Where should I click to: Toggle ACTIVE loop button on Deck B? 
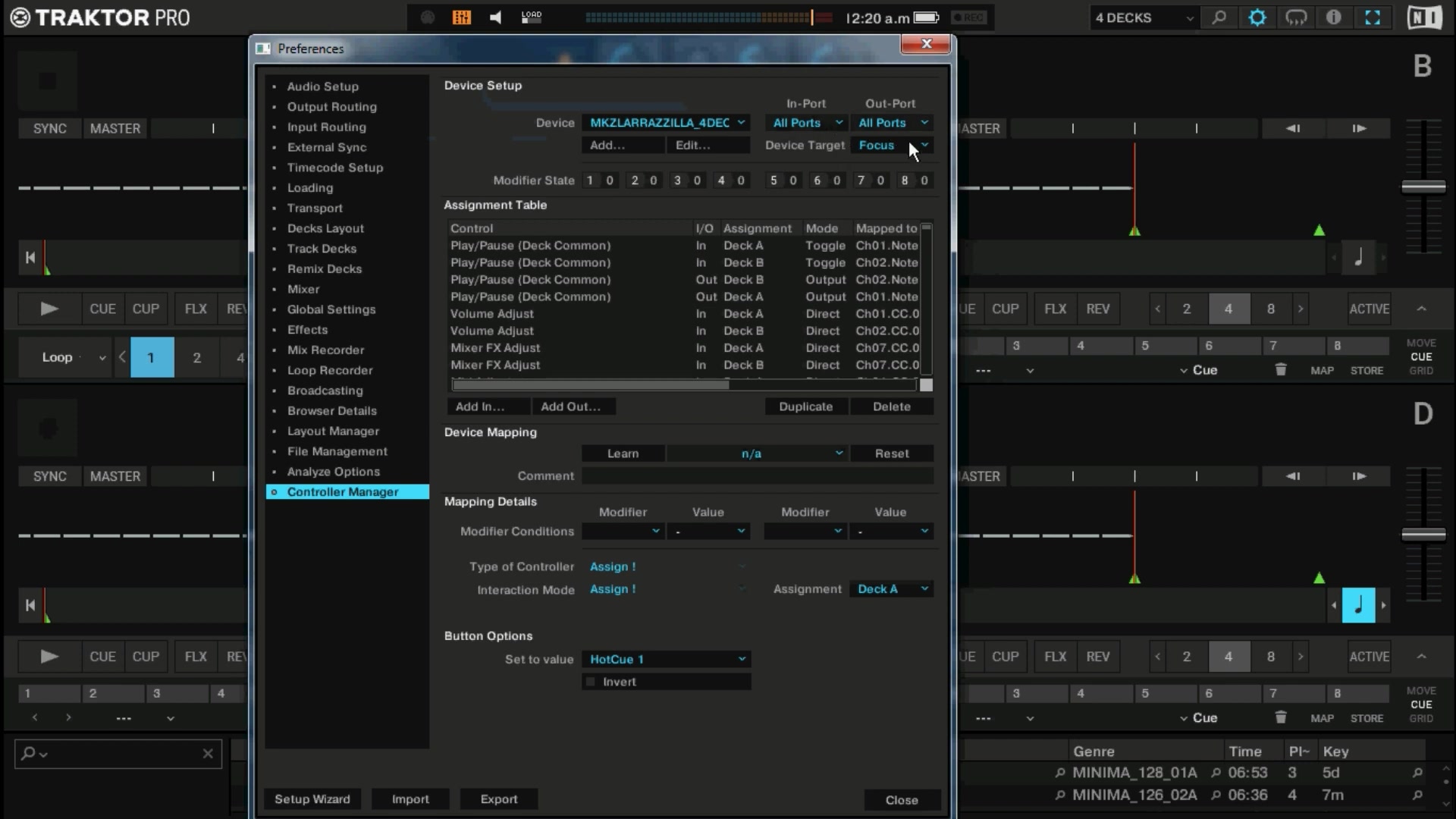click(1369, 309)
